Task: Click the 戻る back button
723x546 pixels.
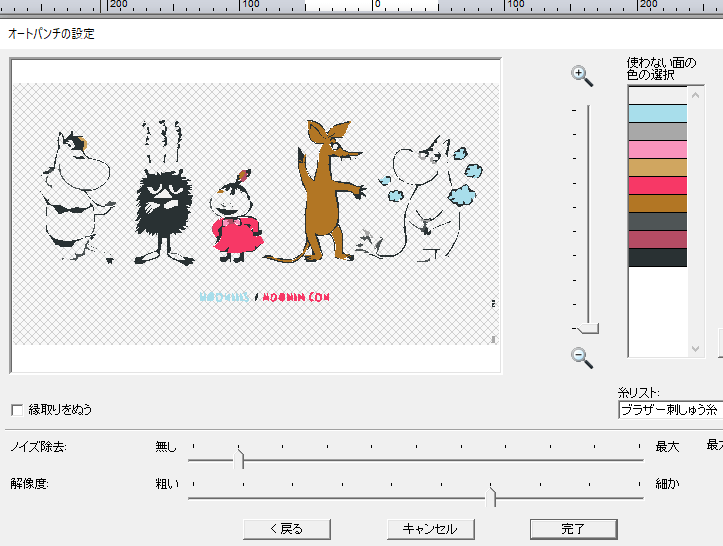Action: 286,529
